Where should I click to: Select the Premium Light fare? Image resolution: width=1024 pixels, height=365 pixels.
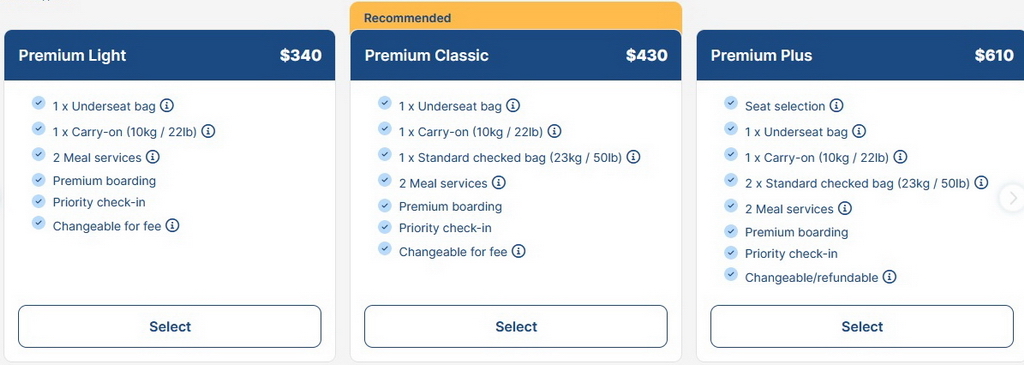(170, 326)
